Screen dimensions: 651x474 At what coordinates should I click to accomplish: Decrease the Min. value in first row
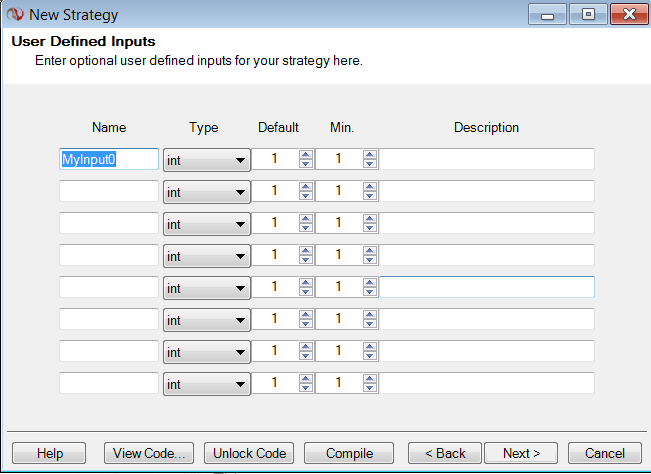point(370,163)
